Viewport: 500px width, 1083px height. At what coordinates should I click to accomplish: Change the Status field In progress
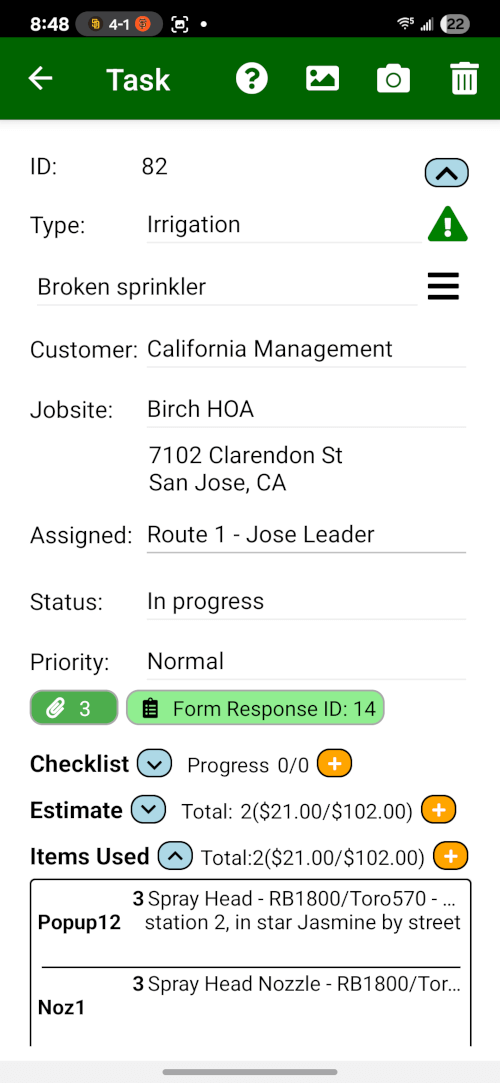coord(306,602)
